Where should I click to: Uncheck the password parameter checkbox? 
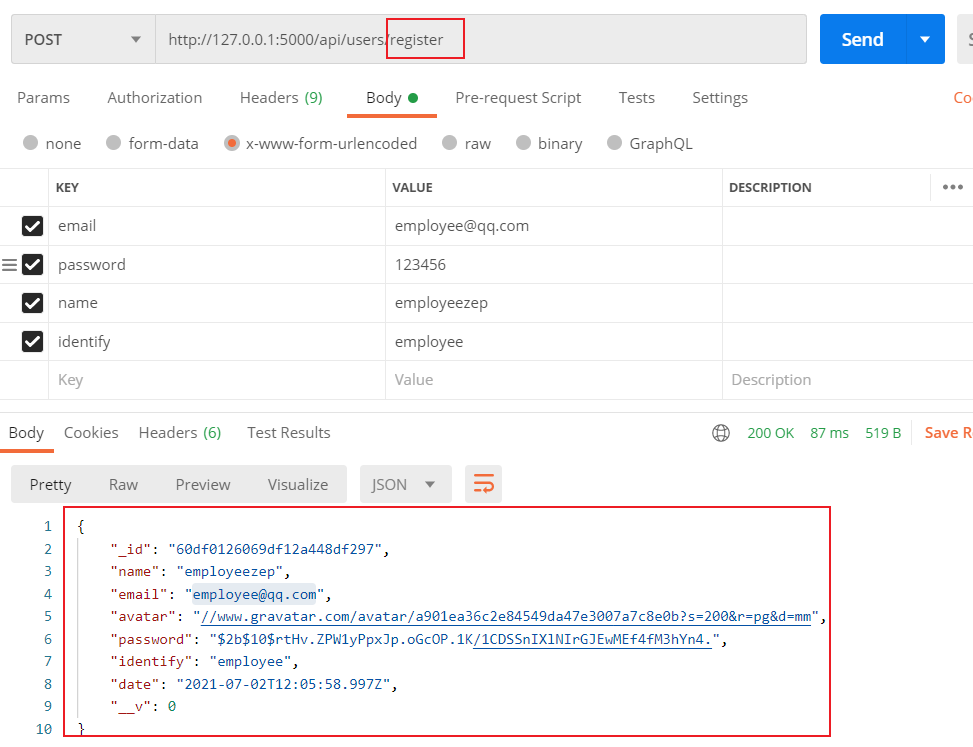pos(32,265)
